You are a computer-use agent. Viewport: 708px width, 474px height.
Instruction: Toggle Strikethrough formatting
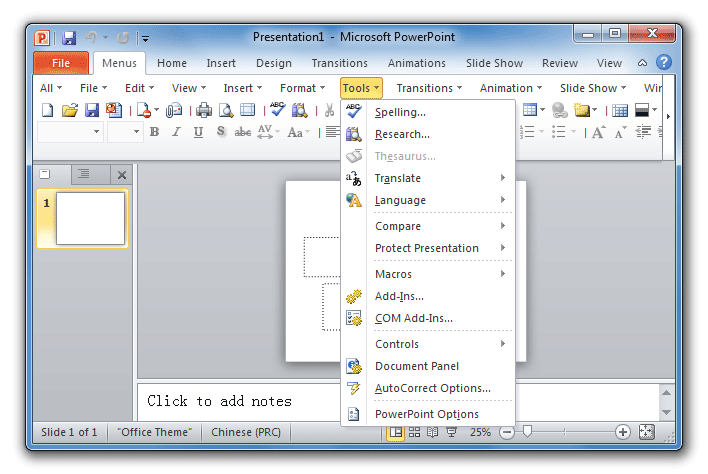(242, 132)
